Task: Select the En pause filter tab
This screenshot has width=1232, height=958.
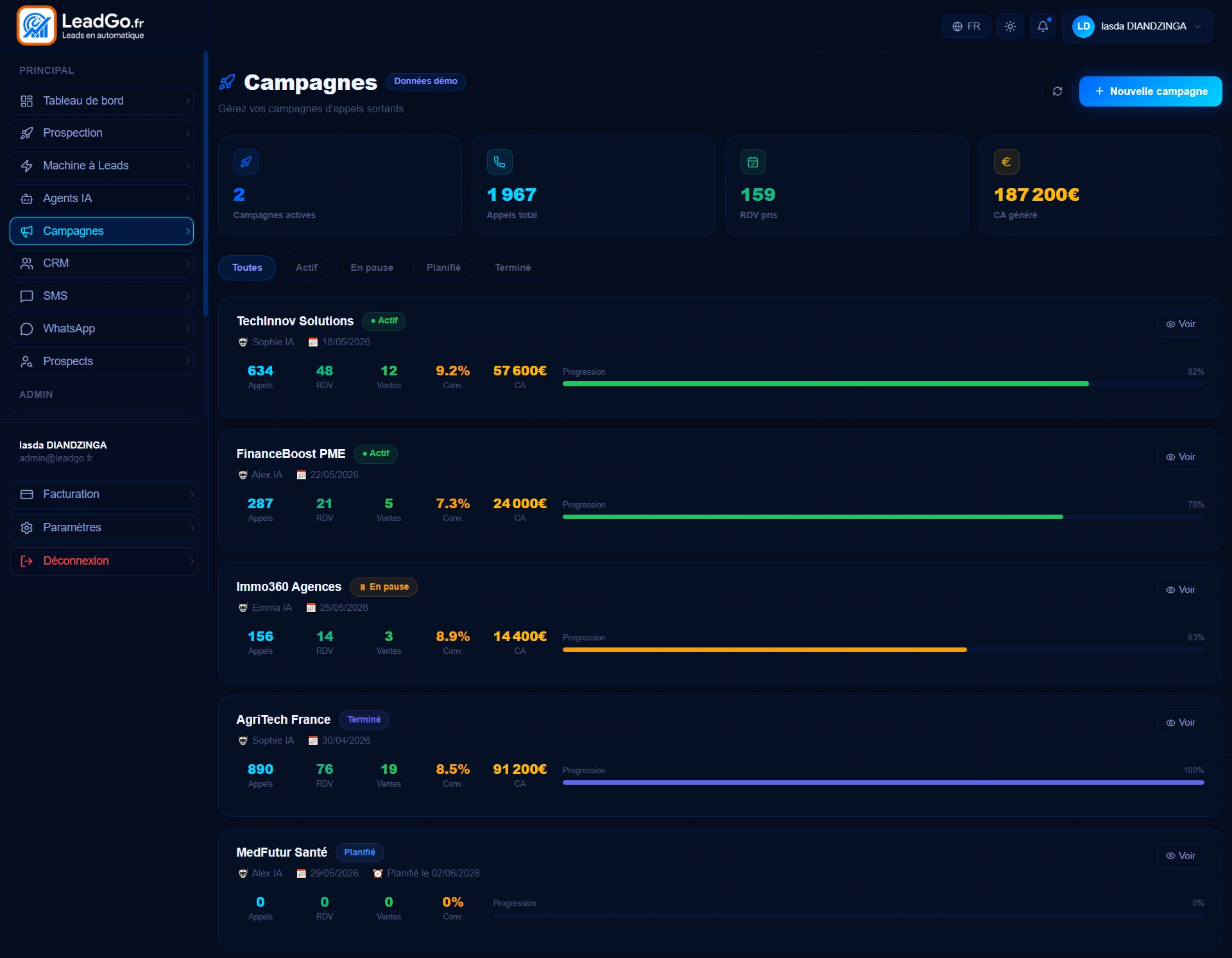Action: click(372, 268)
